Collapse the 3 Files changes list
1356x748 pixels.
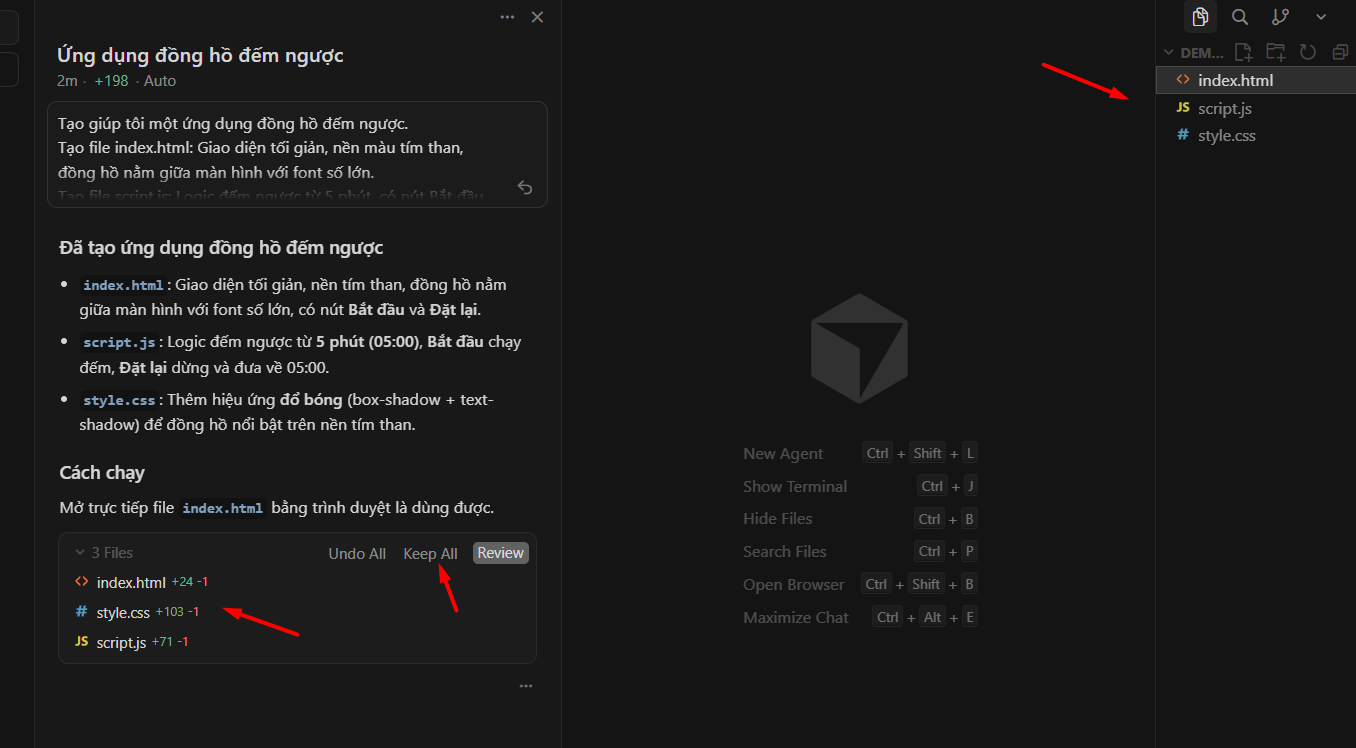point(78,552)
